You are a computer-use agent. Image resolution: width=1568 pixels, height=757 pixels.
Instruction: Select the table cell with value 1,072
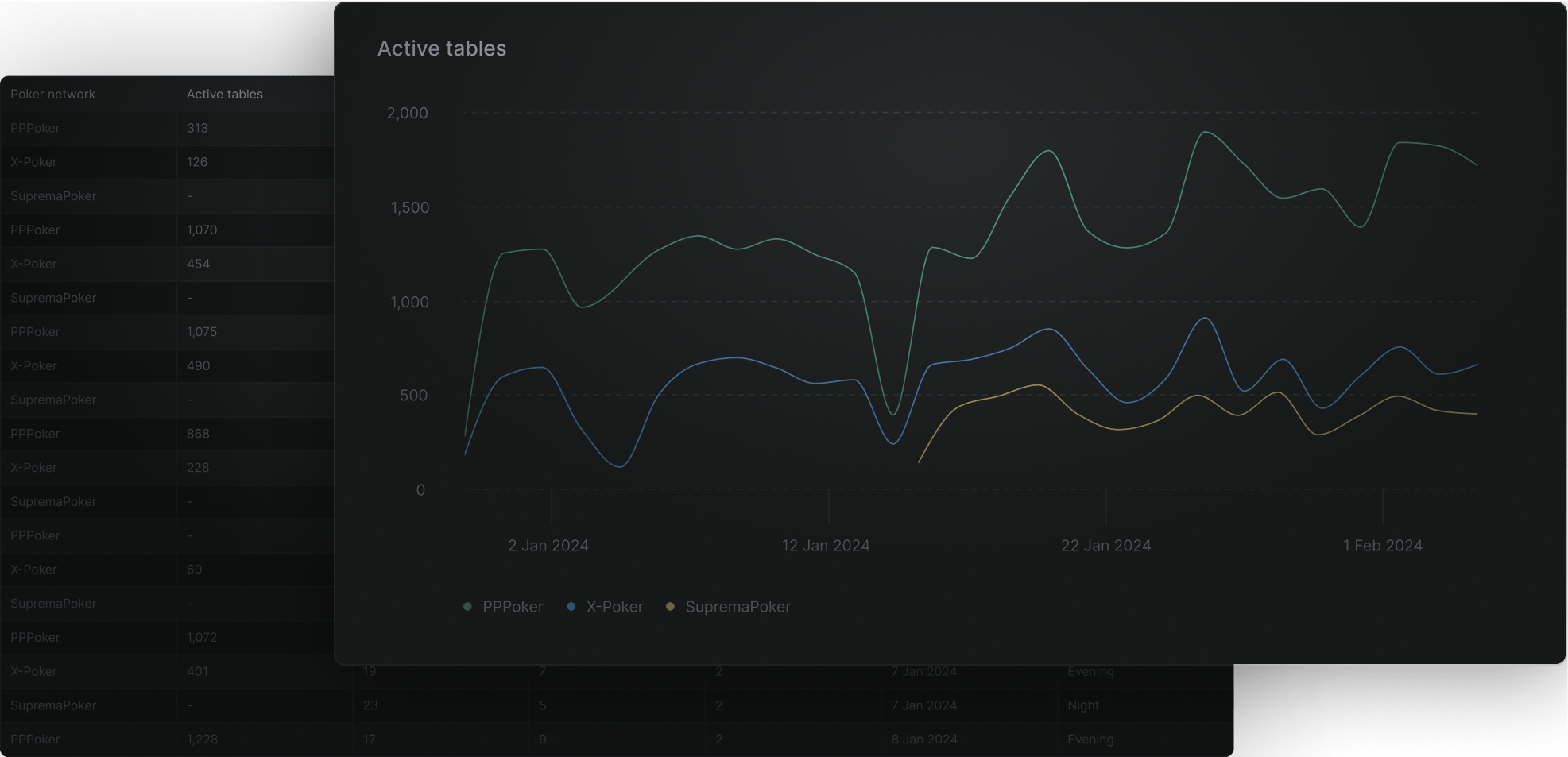click(x=202, y=638)
